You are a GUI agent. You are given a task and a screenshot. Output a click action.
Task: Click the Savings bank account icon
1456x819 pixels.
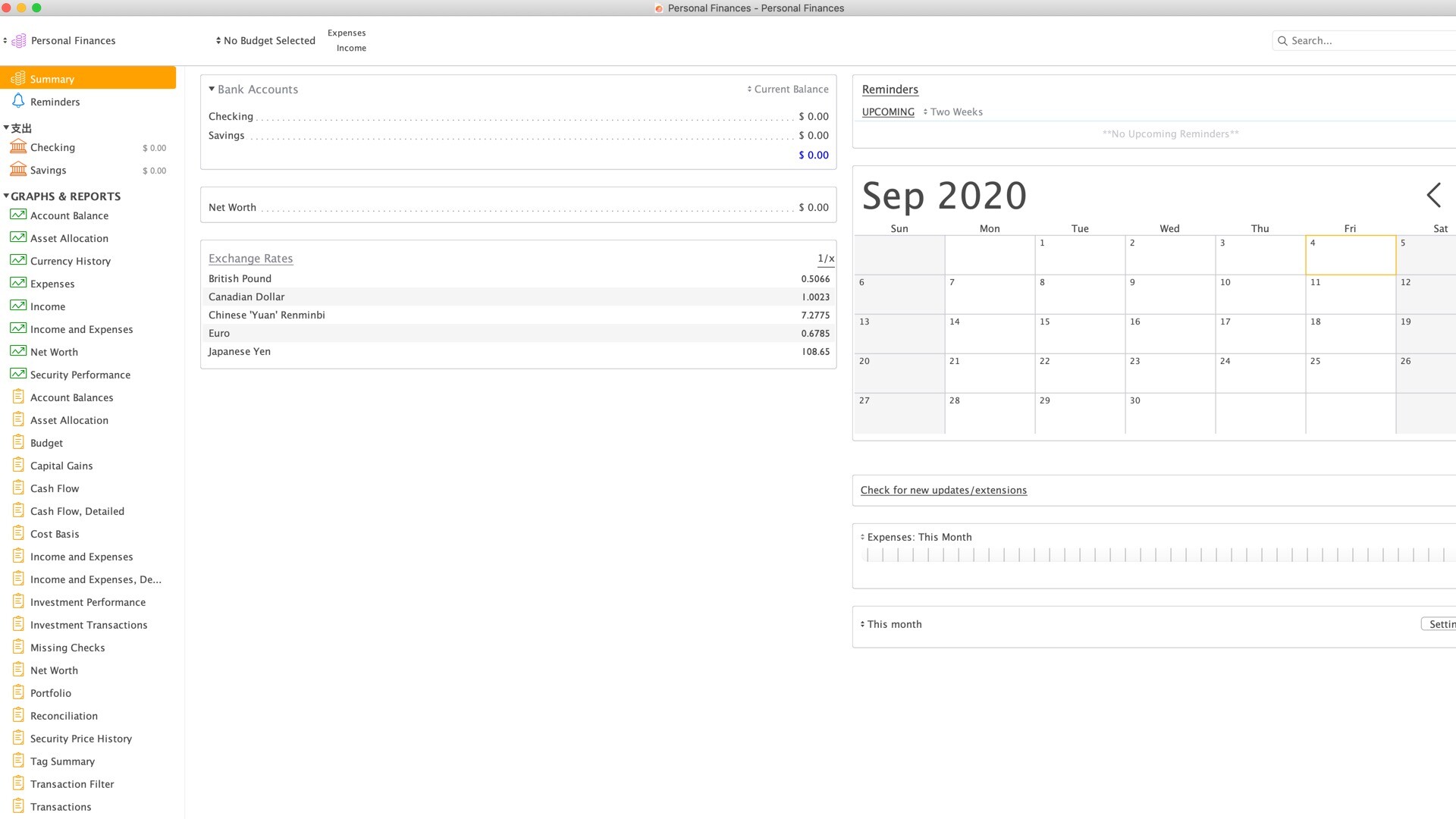(x=18, y=169)
